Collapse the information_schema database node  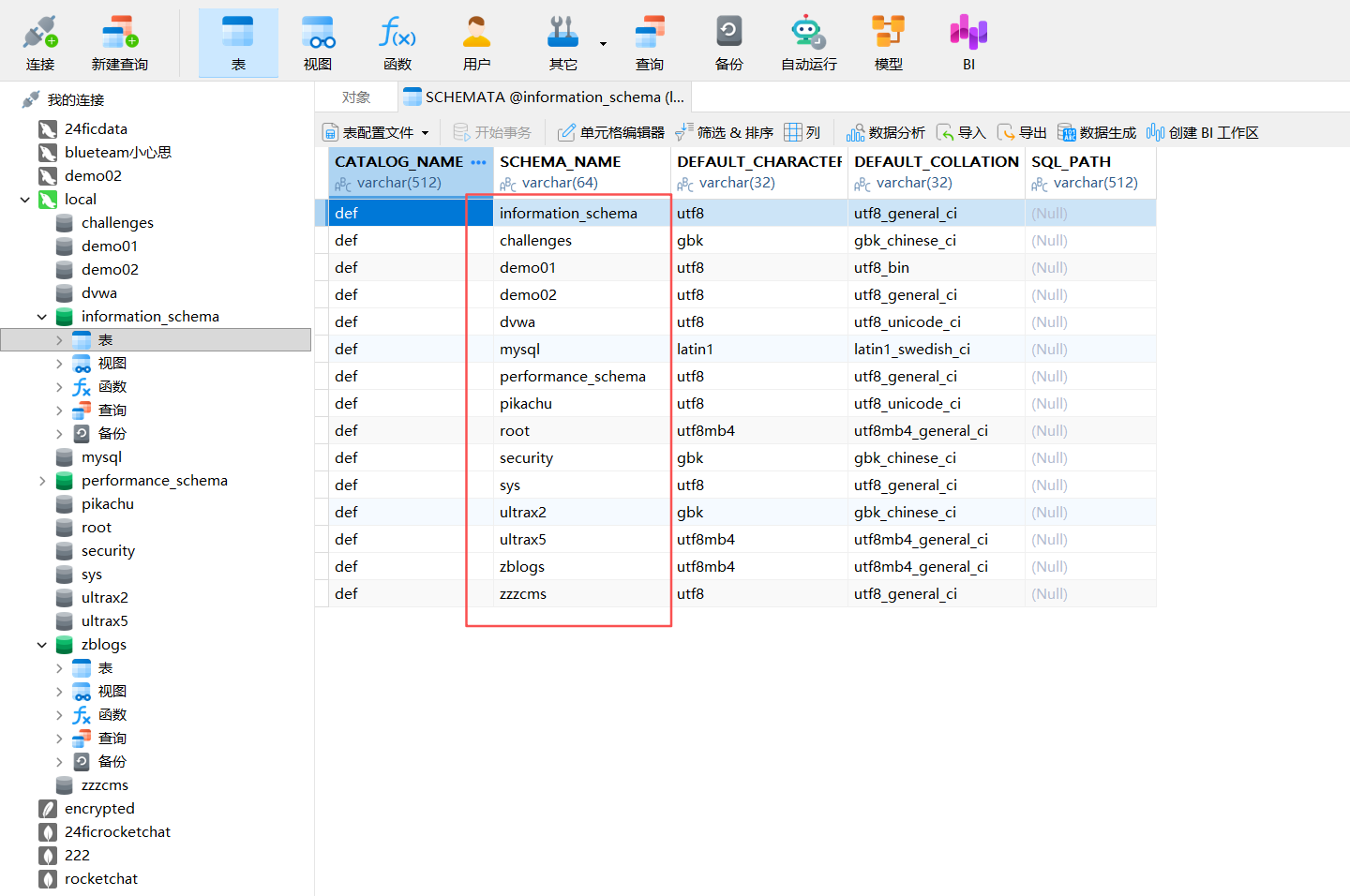tap(42, 317)
